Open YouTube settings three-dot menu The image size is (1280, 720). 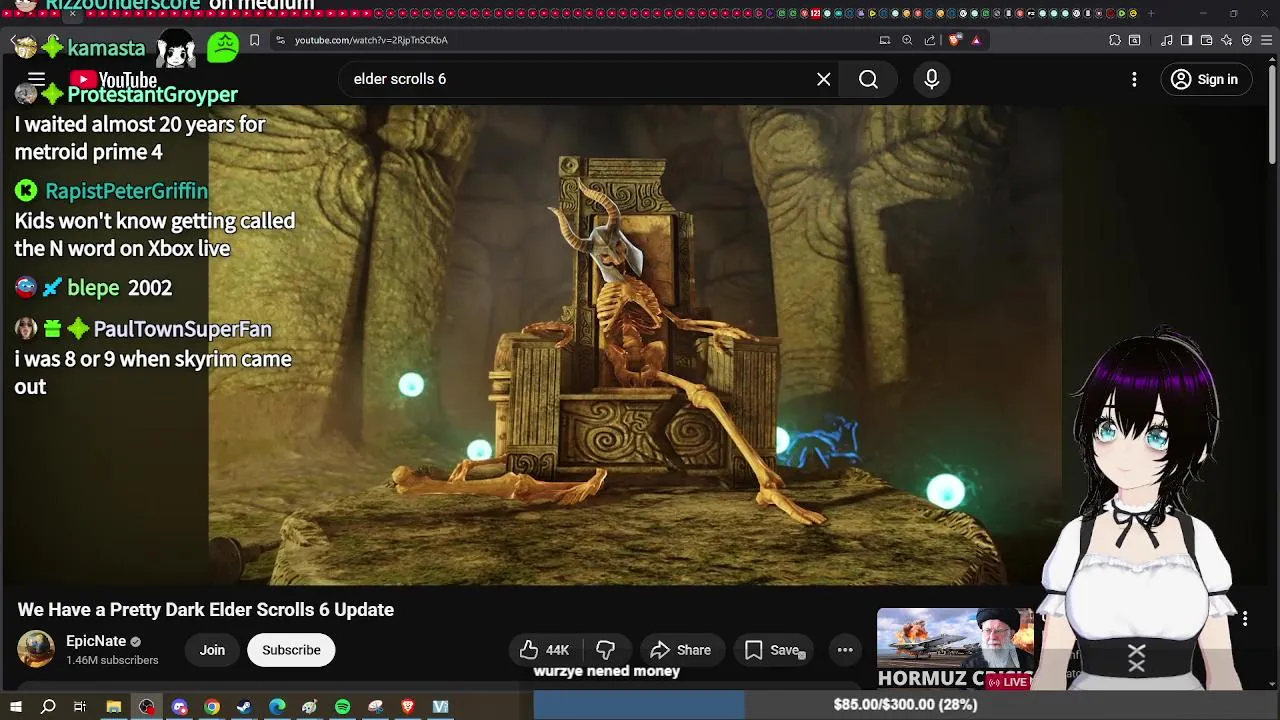tap(1134, 79)
